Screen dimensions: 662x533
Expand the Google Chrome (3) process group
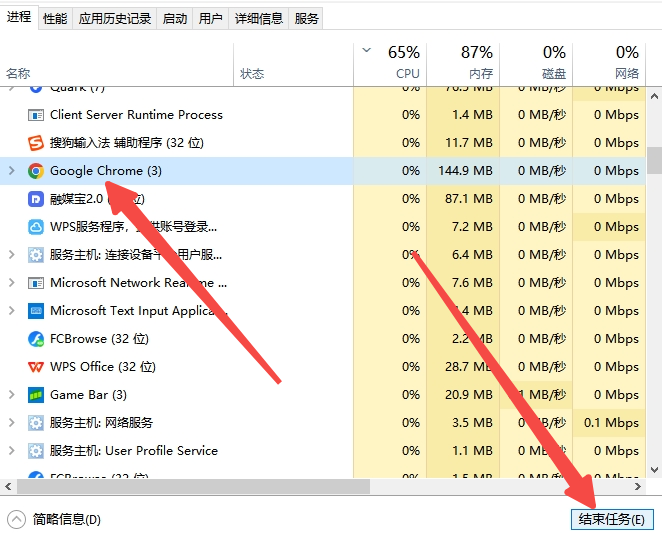click(12, 171)
